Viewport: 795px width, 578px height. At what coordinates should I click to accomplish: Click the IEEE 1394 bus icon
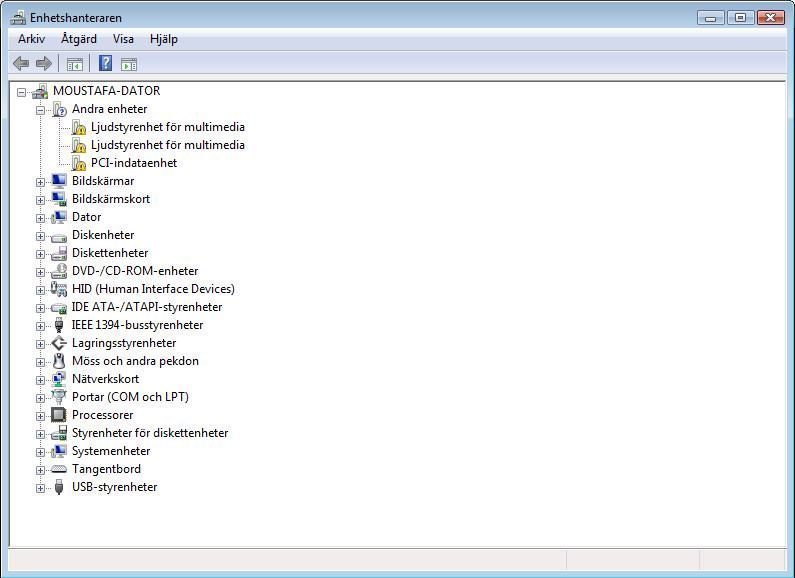pos(59,325)
